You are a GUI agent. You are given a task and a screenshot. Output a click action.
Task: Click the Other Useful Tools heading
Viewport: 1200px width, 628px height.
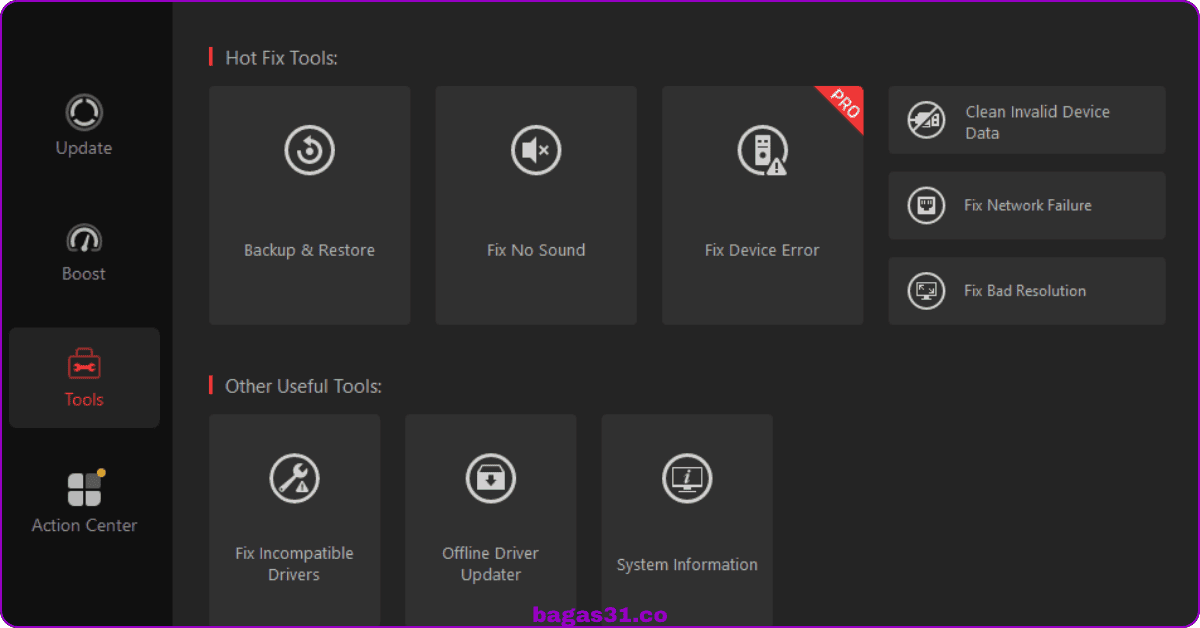tap(303, 386)
